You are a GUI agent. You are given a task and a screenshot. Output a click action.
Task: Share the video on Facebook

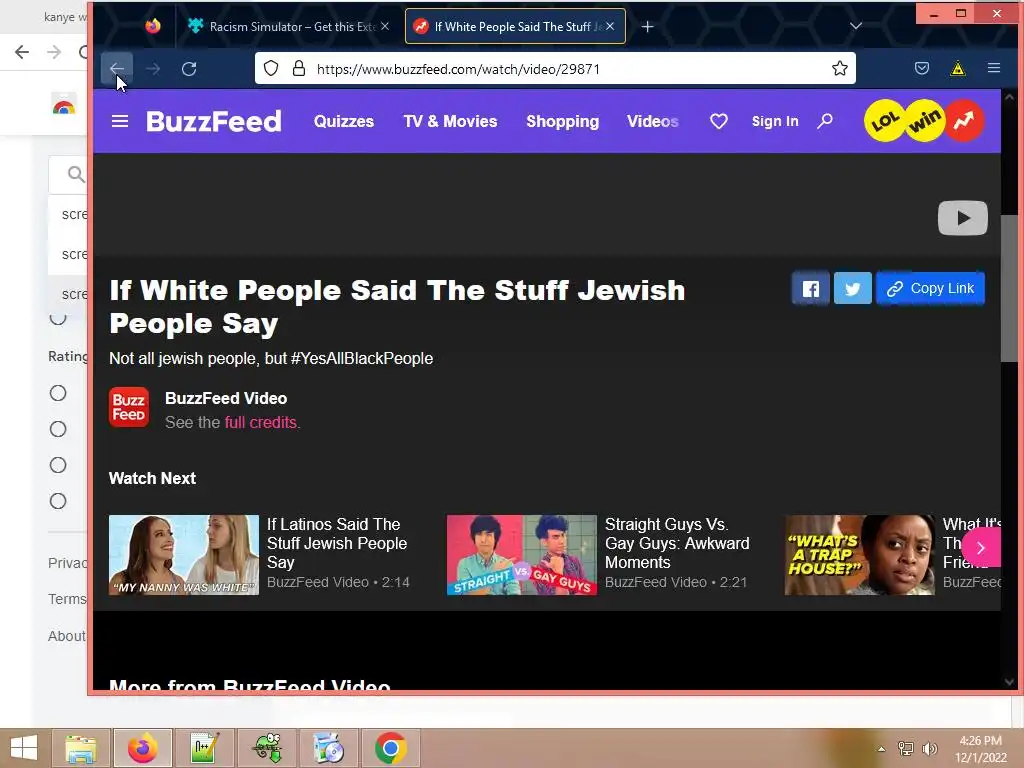[810, 289]
